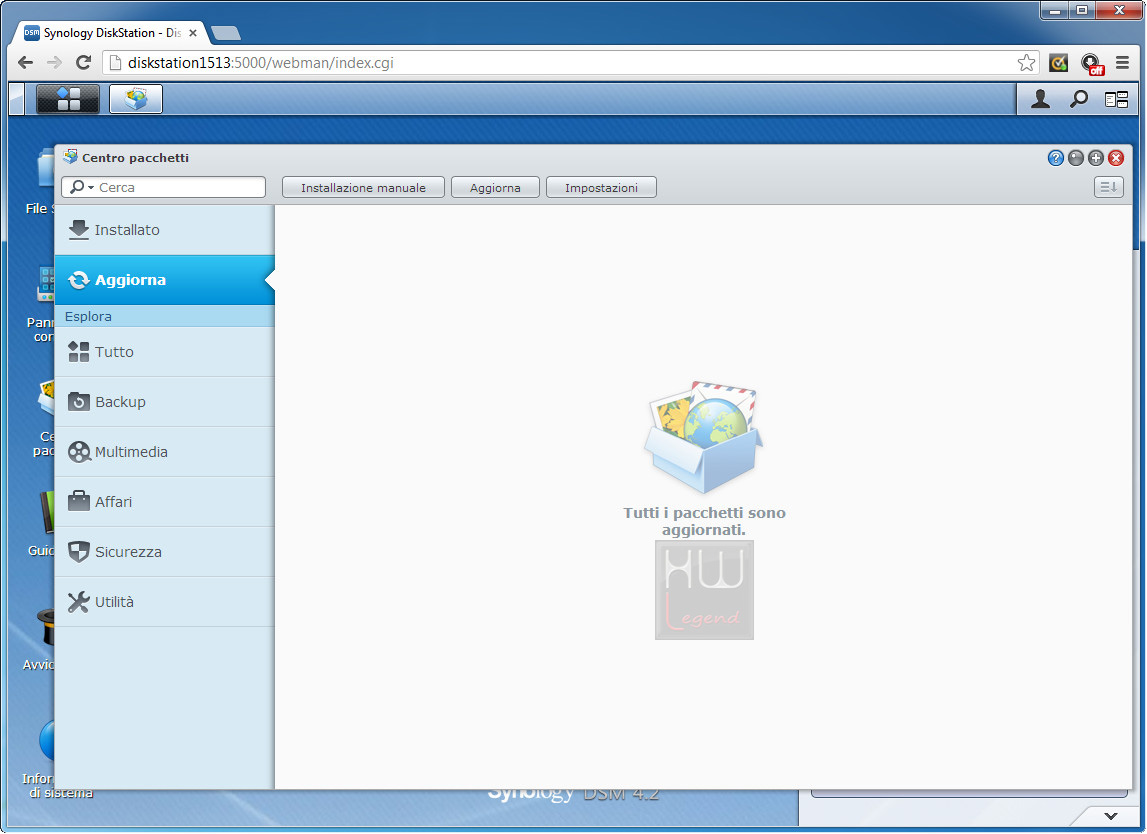Click the Centro pacchetti title bar icon
Image resolution: width=1147 pixels, height=834 pixels.
coord(70,157)
